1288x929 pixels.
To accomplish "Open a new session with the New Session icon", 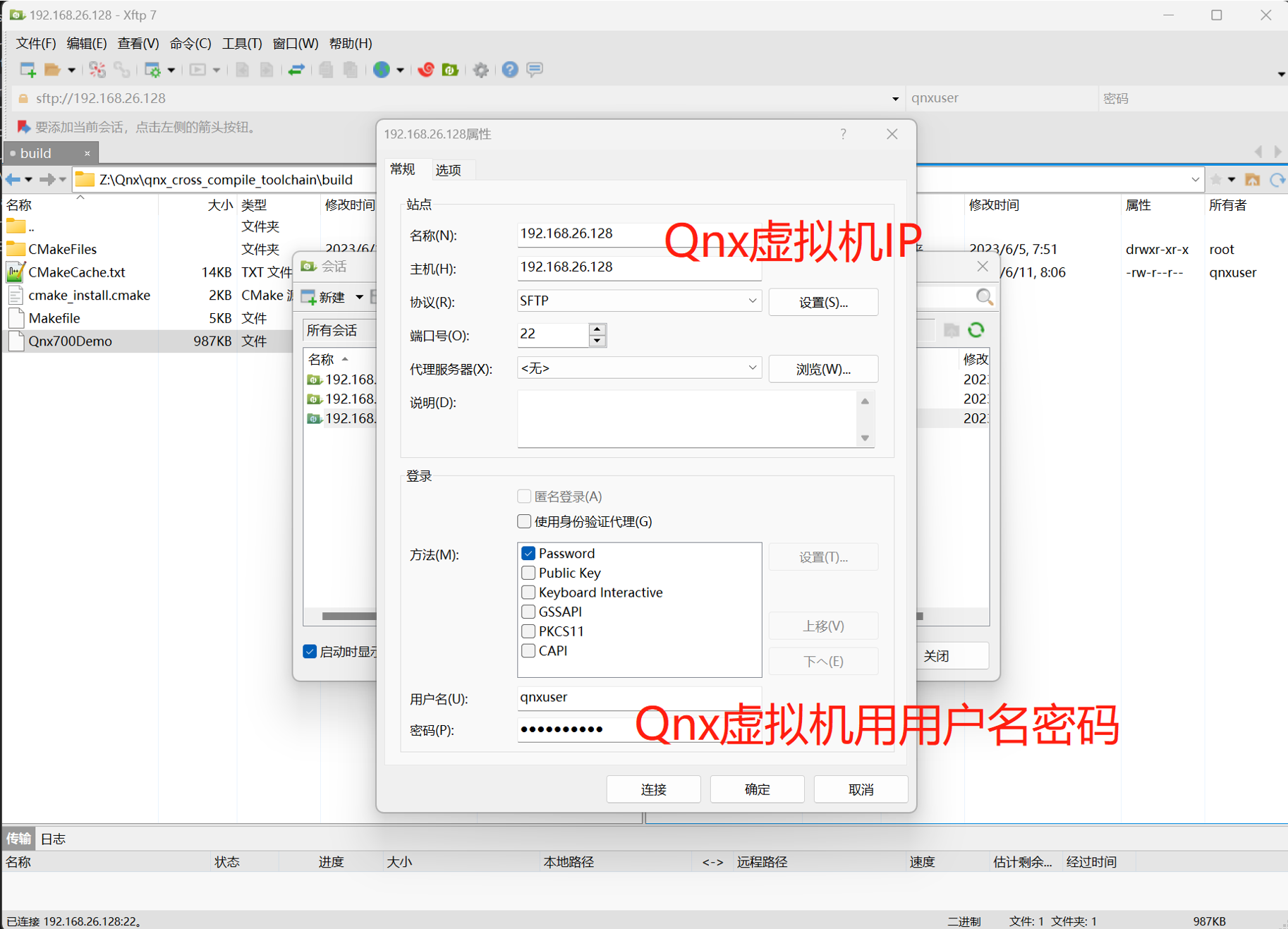I will [x=27, y=69].
